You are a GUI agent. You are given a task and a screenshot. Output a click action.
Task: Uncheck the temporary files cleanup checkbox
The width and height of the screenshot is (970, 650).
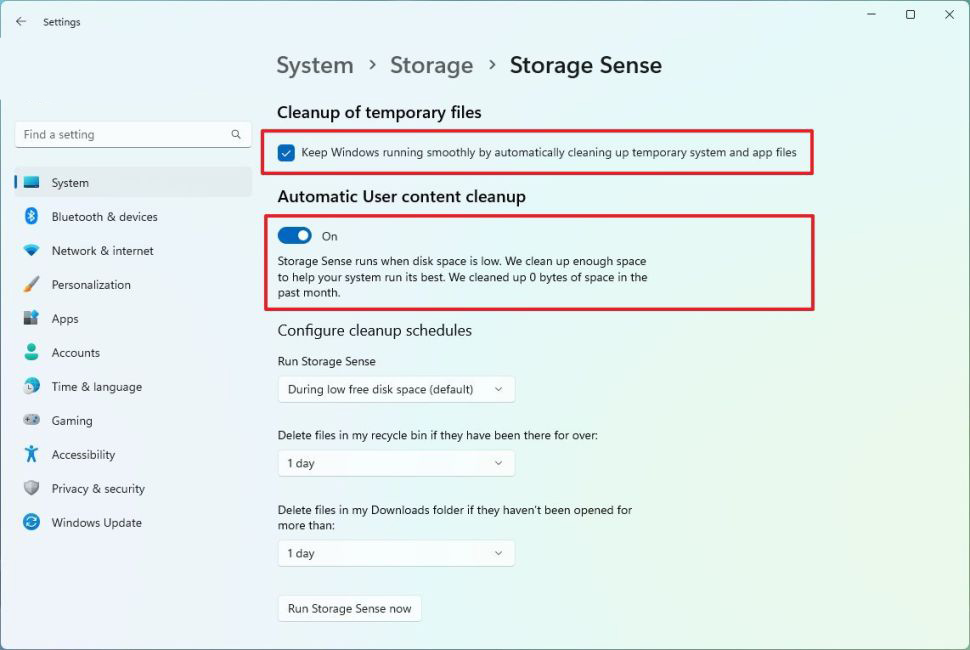pos(287,153)
